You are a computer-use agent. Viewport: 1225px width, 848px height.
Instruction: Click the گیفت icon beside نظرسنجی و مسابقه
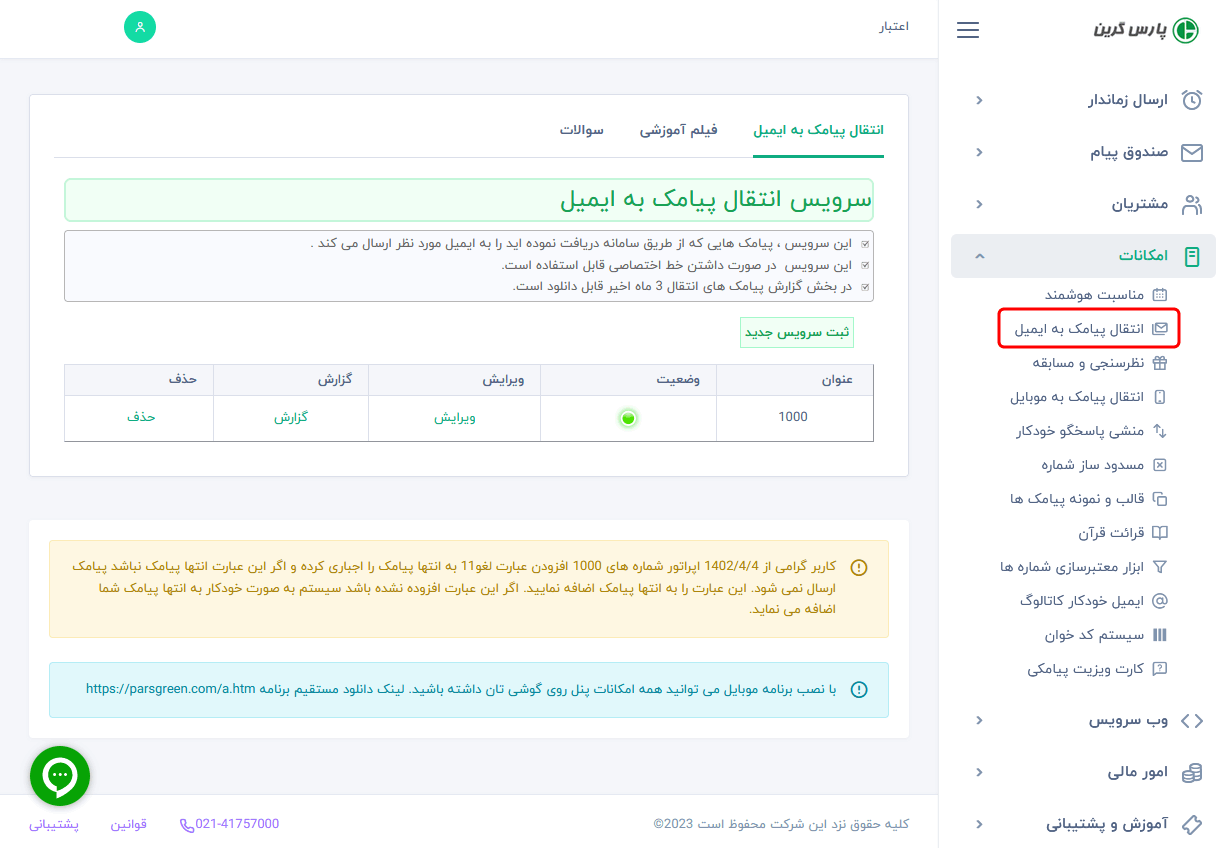click(x=1158, y=363)
